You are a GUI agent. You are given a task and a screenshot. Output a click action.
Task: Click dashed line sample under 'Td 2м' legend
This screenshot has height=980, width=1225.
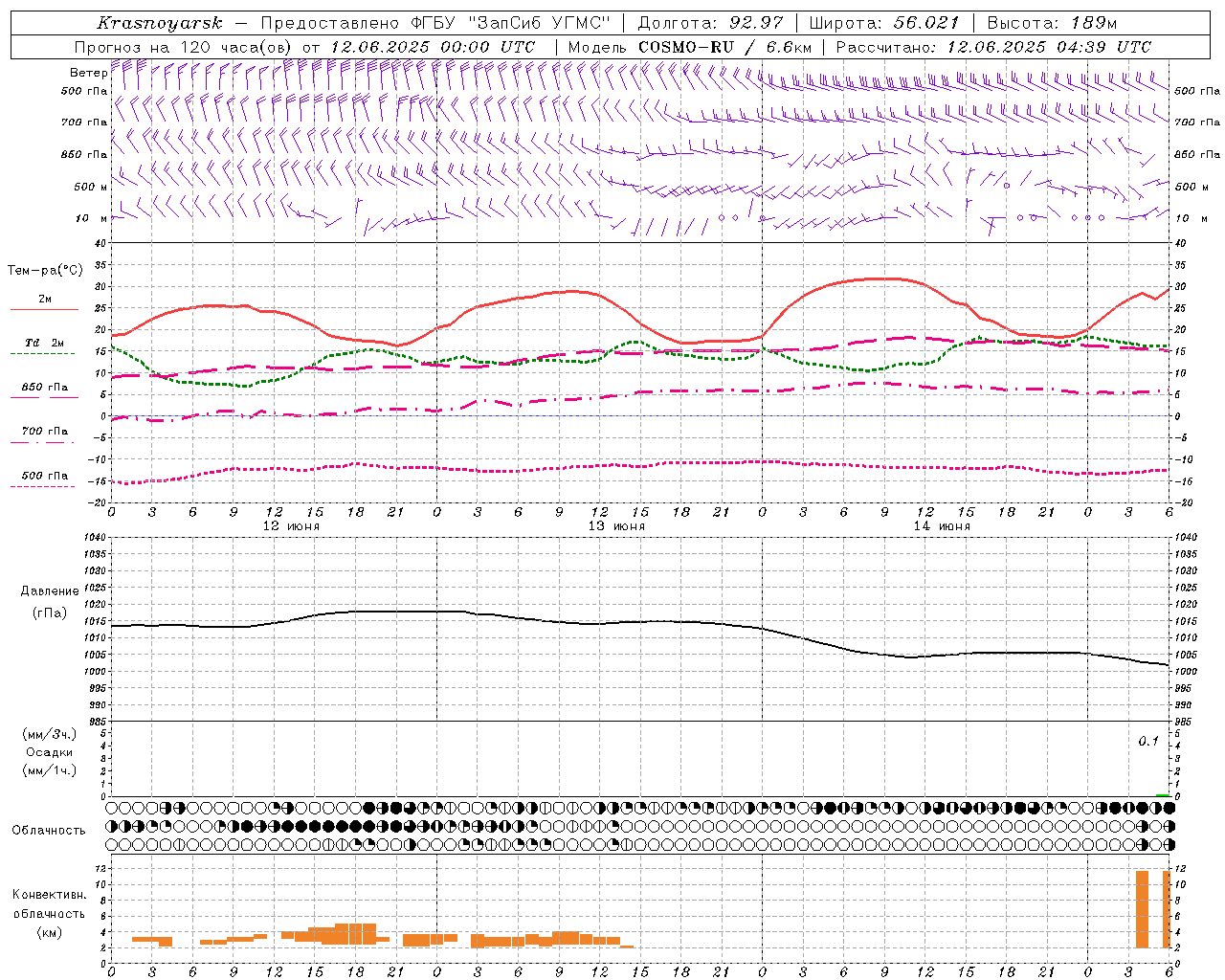point(43,354)
